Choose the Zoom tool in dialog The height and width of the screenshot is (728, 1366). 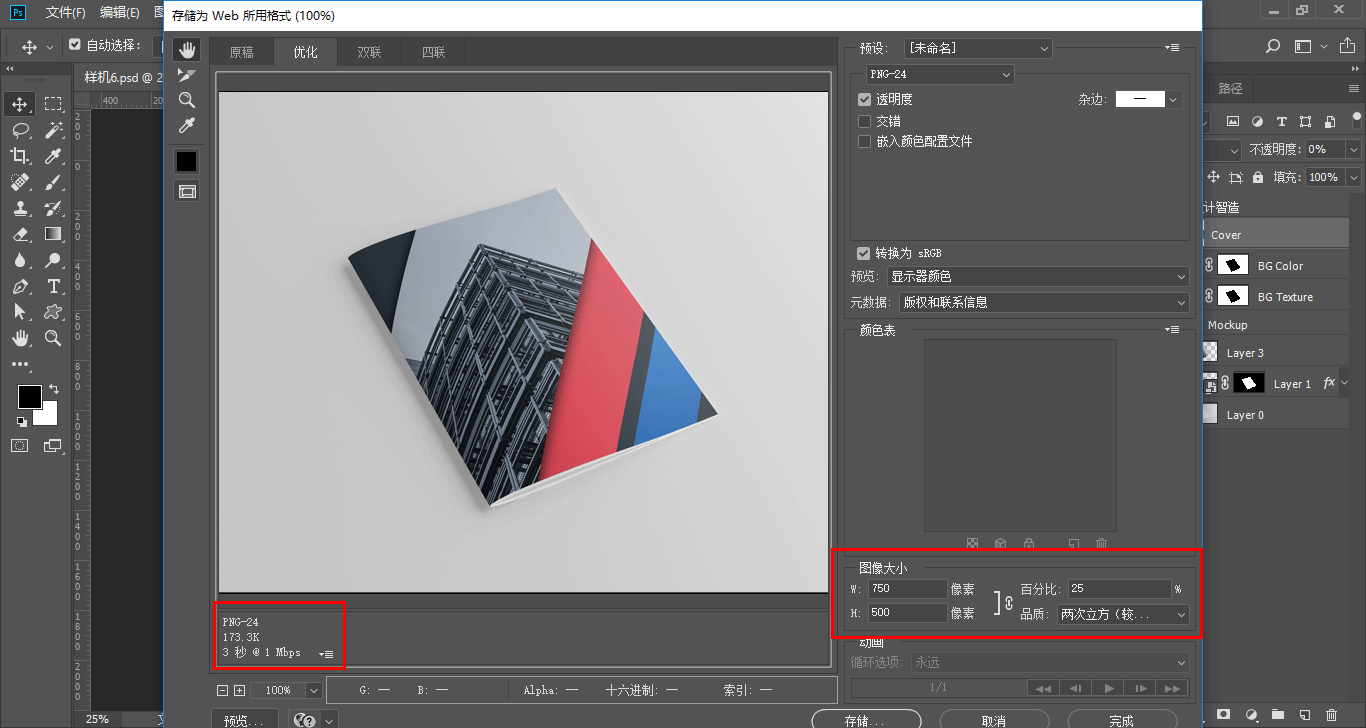(187, 100)
